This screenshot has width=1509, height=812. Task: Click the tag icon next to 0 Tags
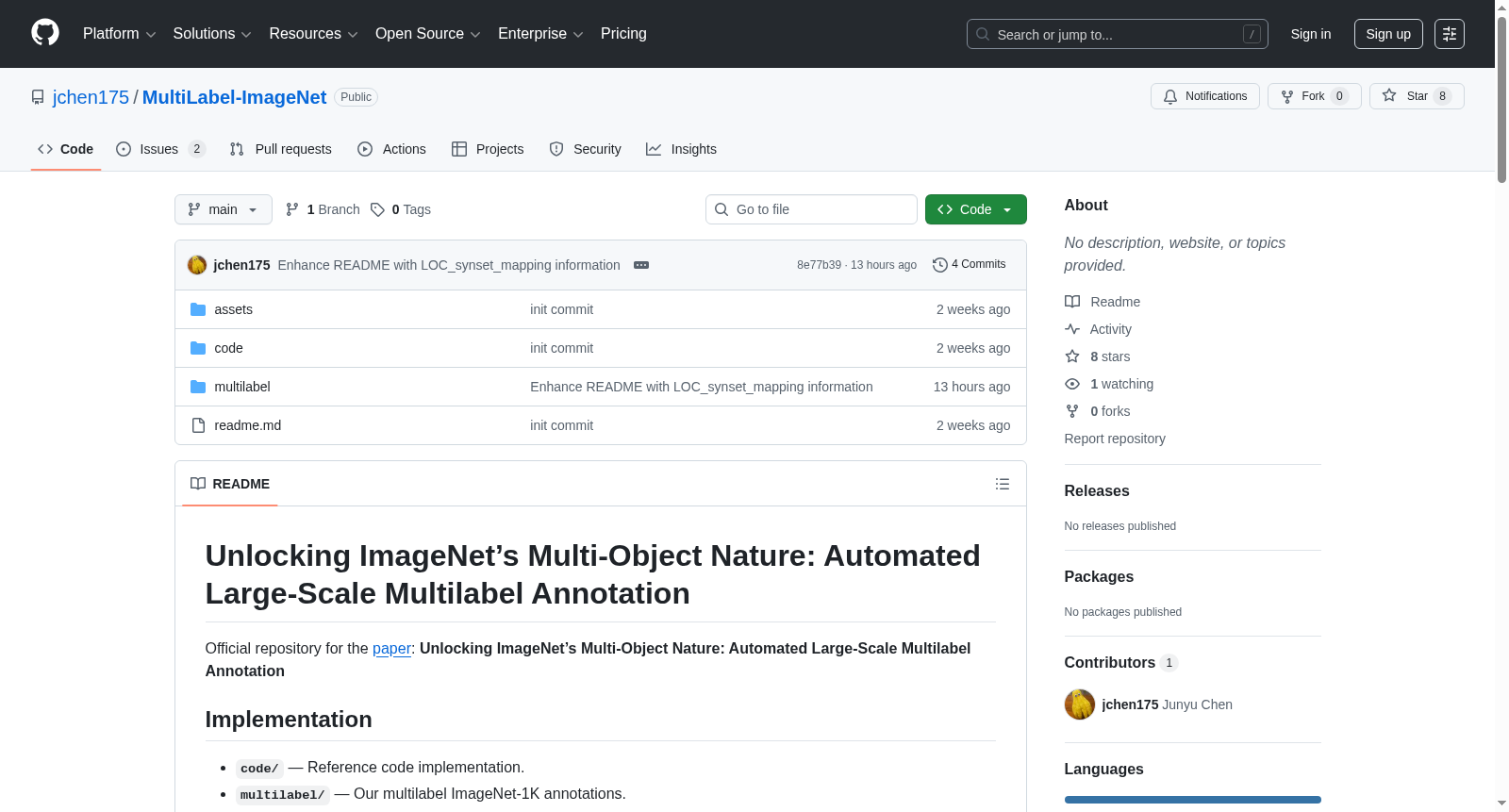377,209
